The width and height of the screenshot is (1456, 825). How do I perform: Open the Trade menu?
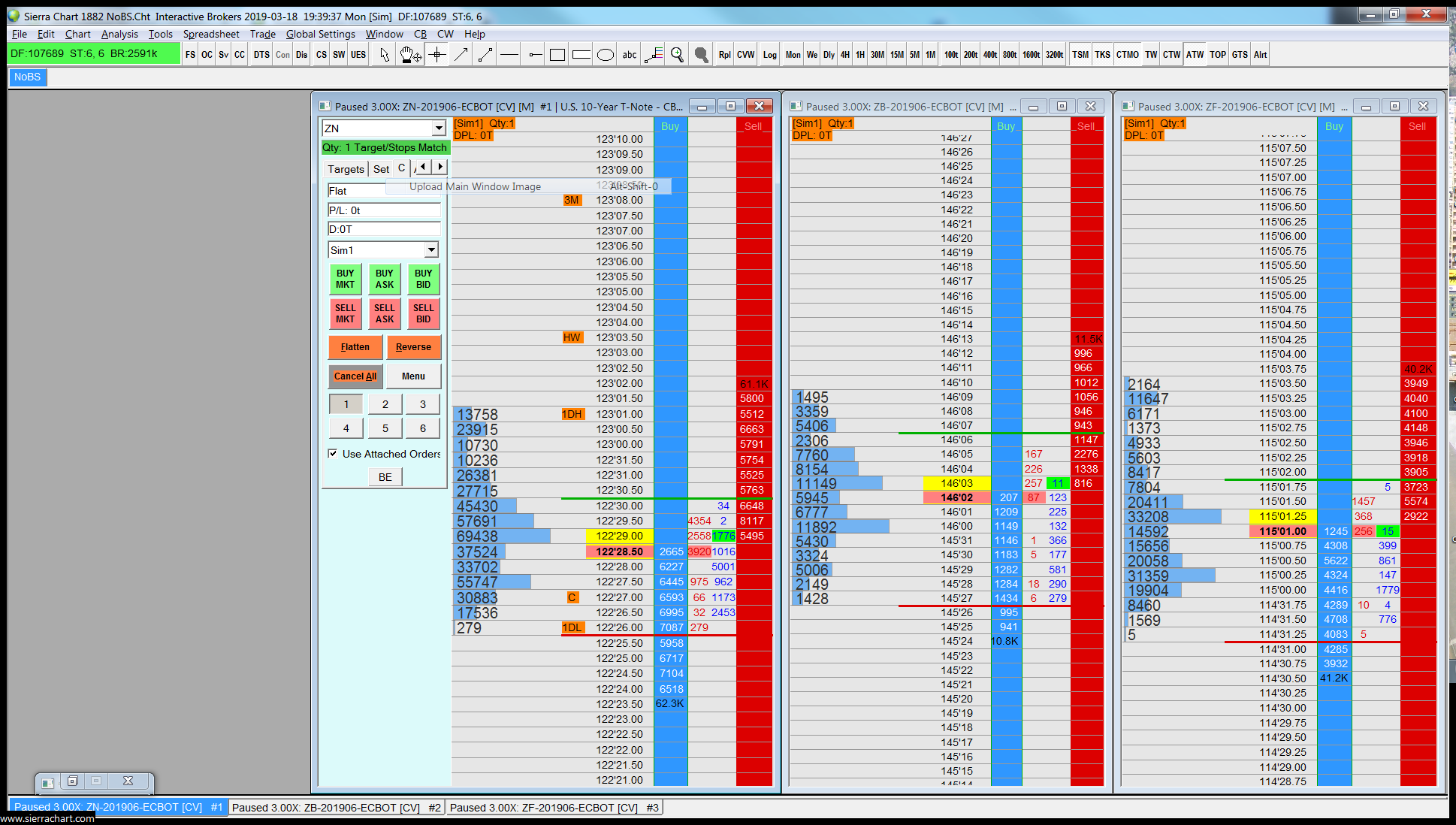click(x=263, y=34)
